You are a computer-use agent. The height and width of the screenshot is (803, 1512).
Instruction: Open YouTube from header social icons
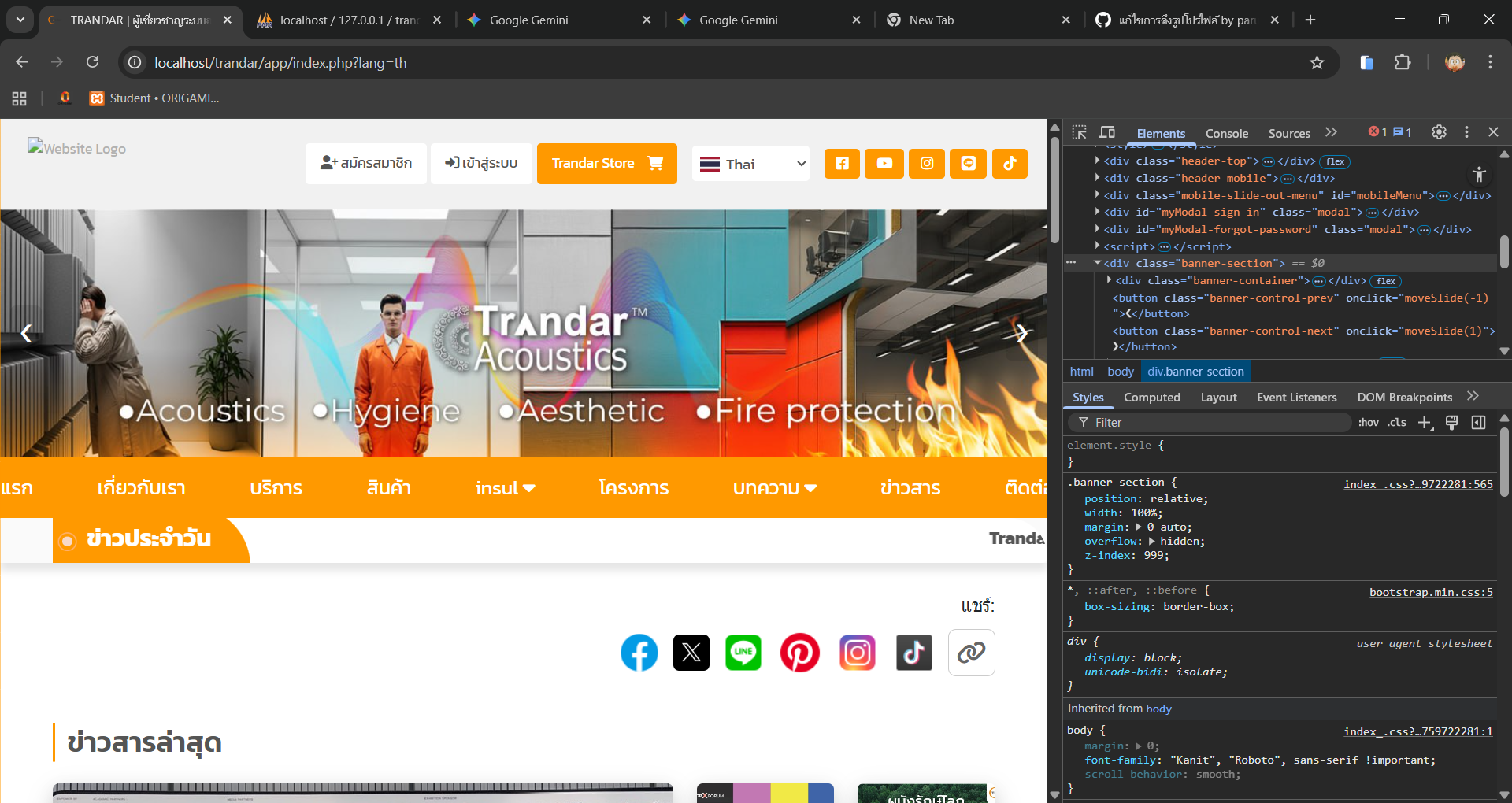click(x=884, y=164)
